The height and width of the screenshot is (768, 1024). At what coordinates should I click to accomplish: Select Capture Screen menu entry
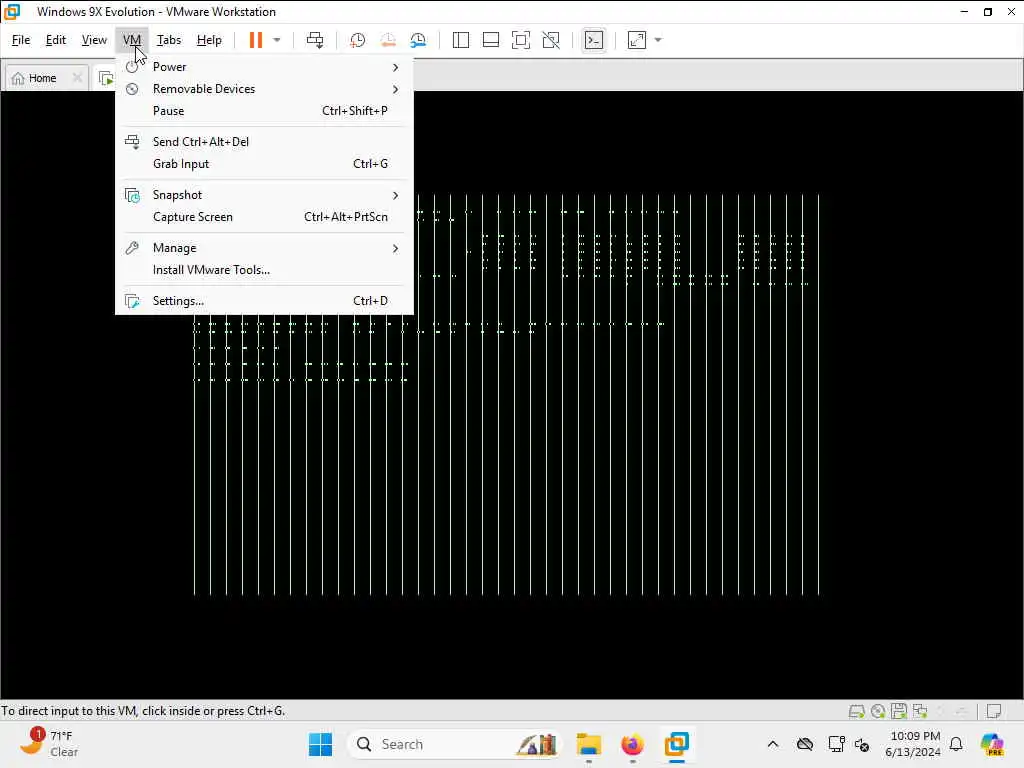point(264,217)
